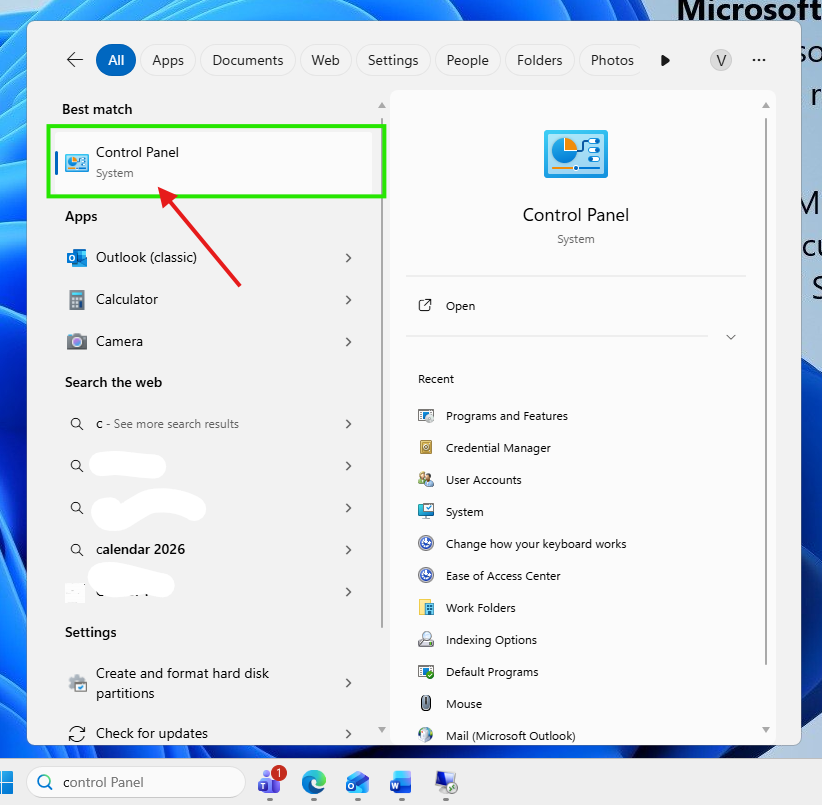Switch to the People filter tab
The image size is (822, 805).
click(467, 60)
